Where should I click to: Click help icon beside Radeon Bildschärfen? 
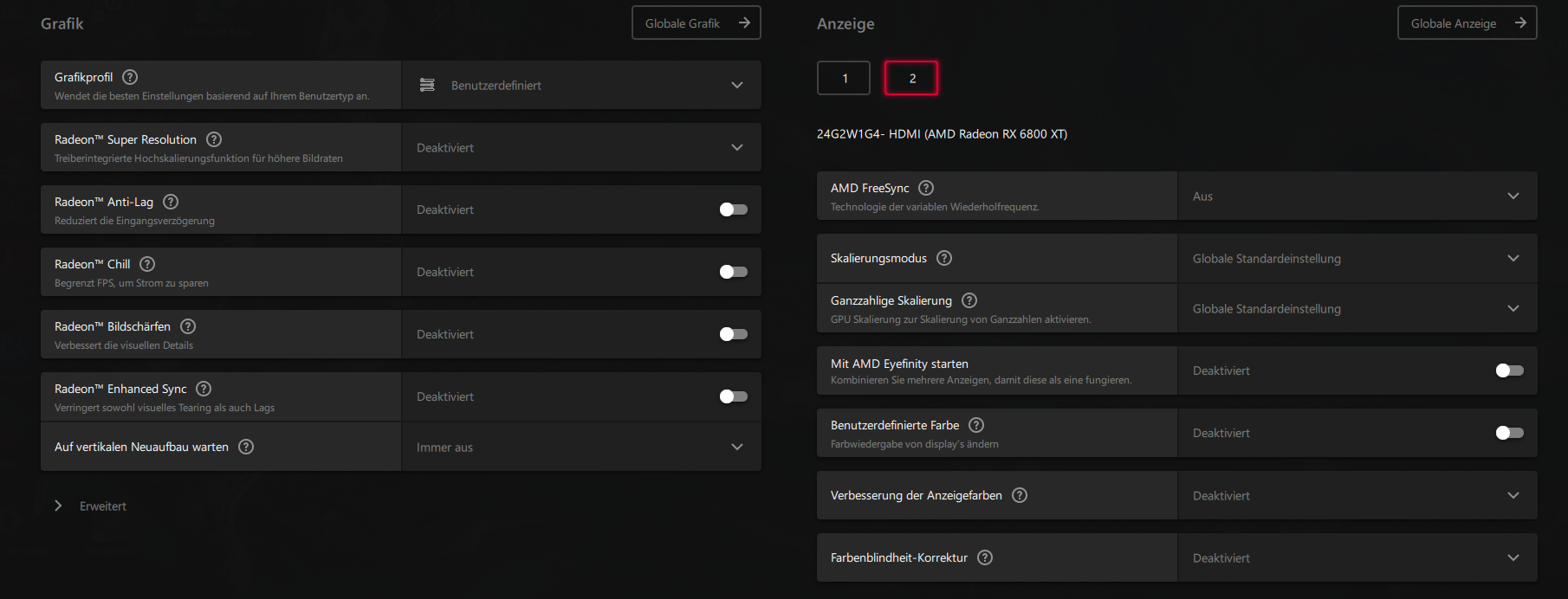point(188,326)
